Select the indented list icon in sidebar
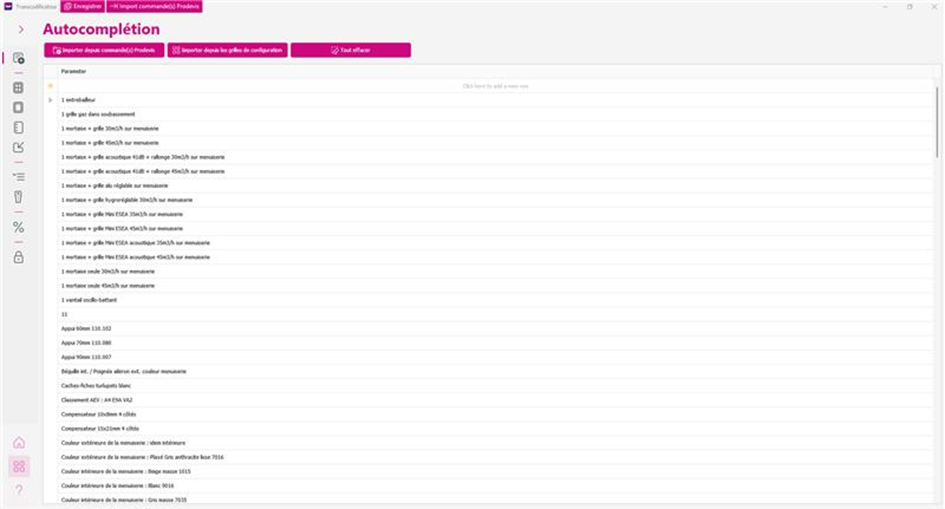The image size is (945, 509). tap(18, 176)
